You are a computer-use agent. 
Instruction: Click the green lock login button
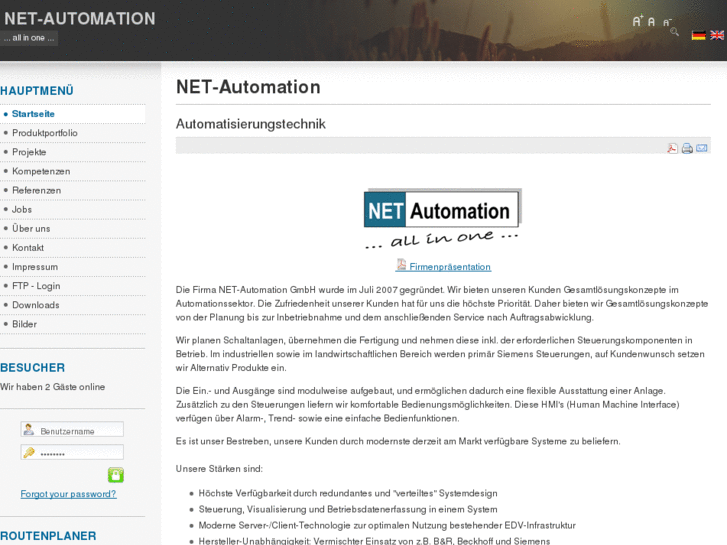116,475
